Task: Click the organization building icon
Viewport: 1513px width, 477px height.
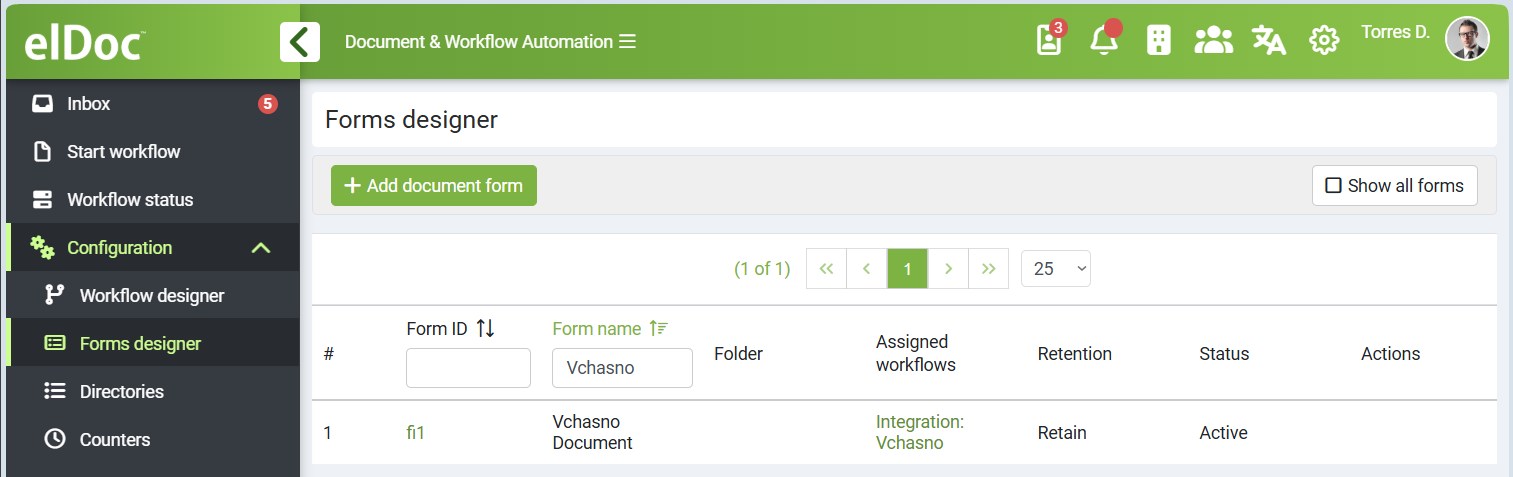Action: tap(1158, 41)
